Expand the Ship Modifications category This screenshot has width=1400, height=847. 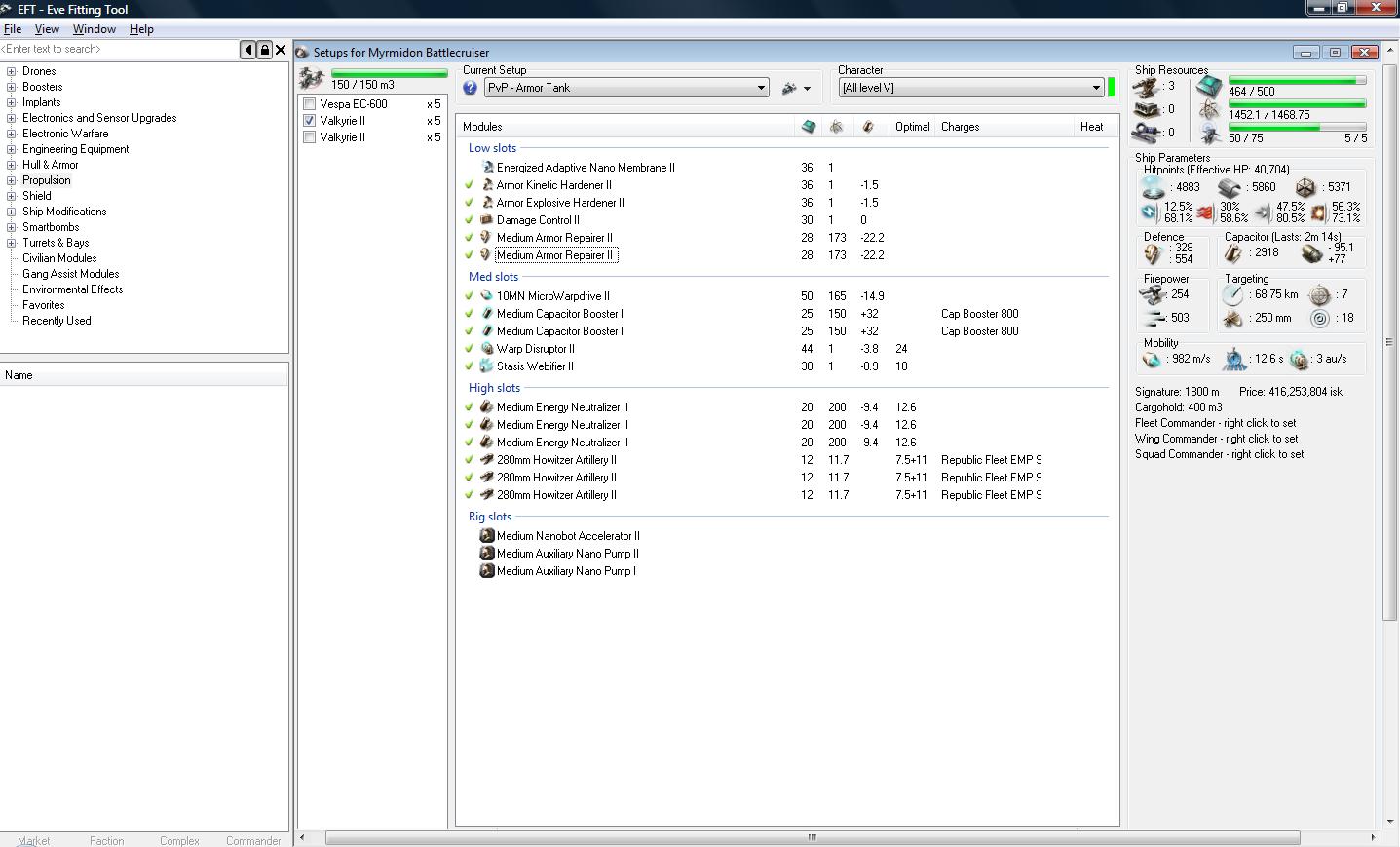(x=12, y=212)
